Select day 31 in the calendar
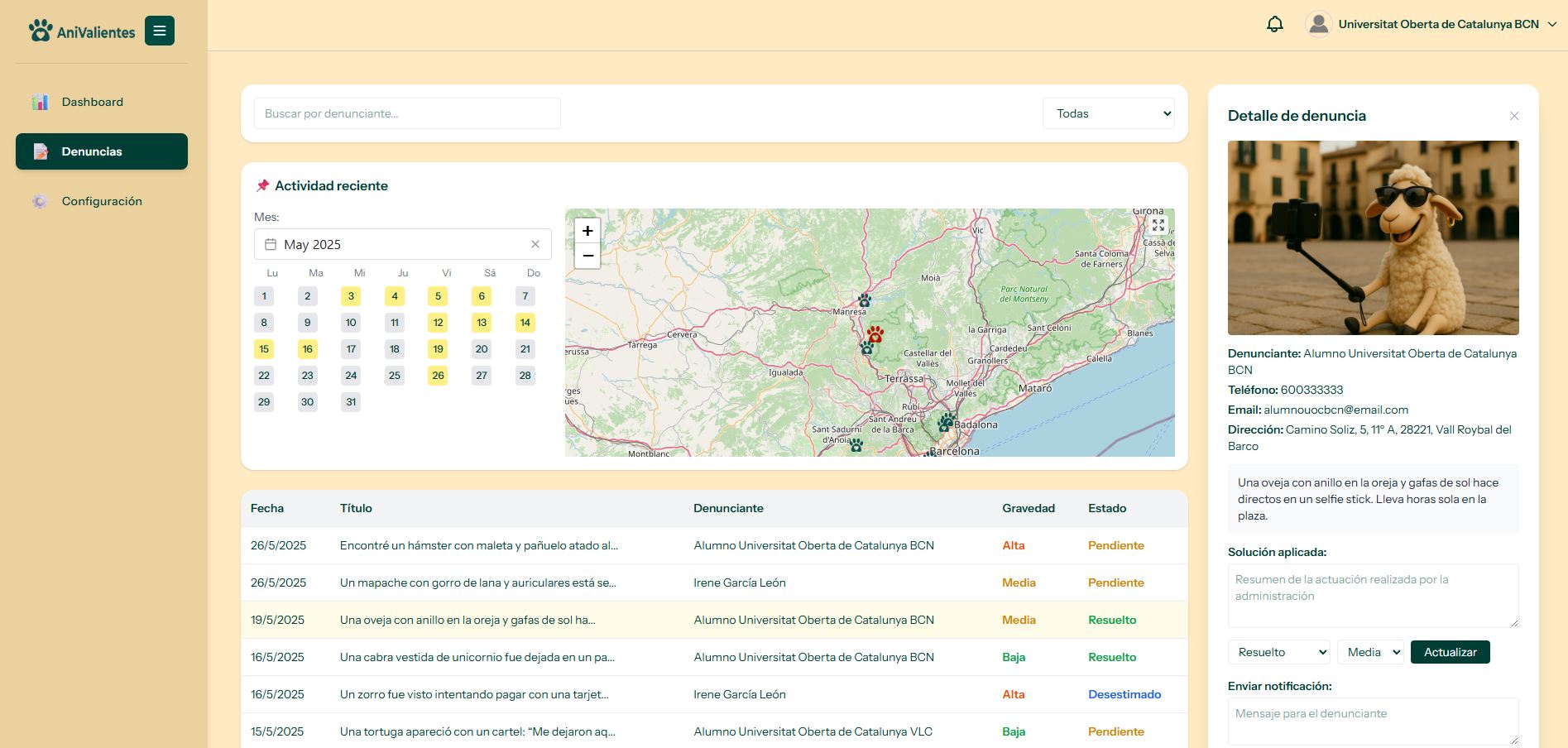Image resolution: width=1568 pixels, height=748 pixels. (x=351, y=402)
